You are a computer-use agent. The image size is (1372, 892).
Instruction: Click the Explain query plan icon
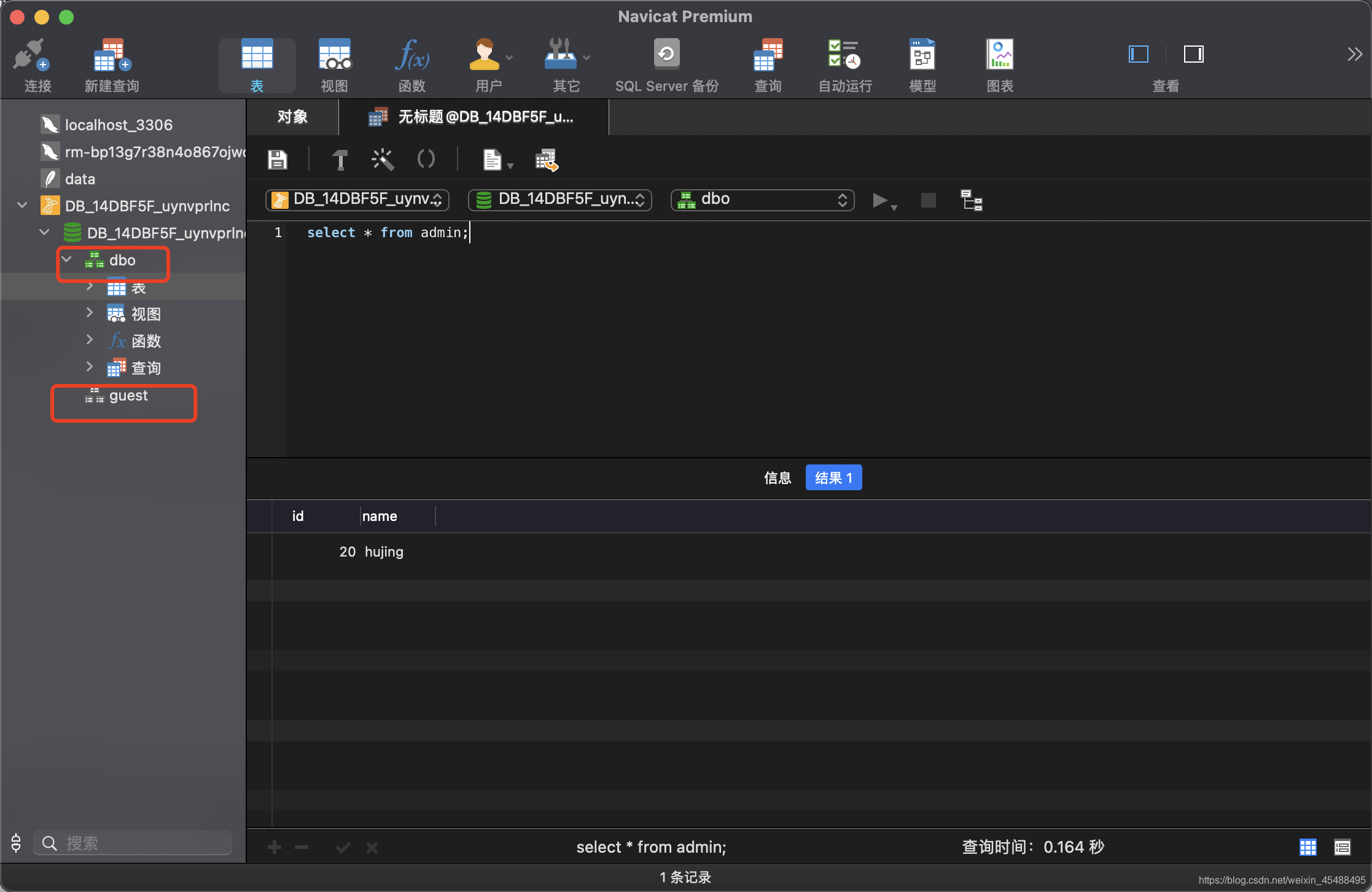tap(971, 200)
